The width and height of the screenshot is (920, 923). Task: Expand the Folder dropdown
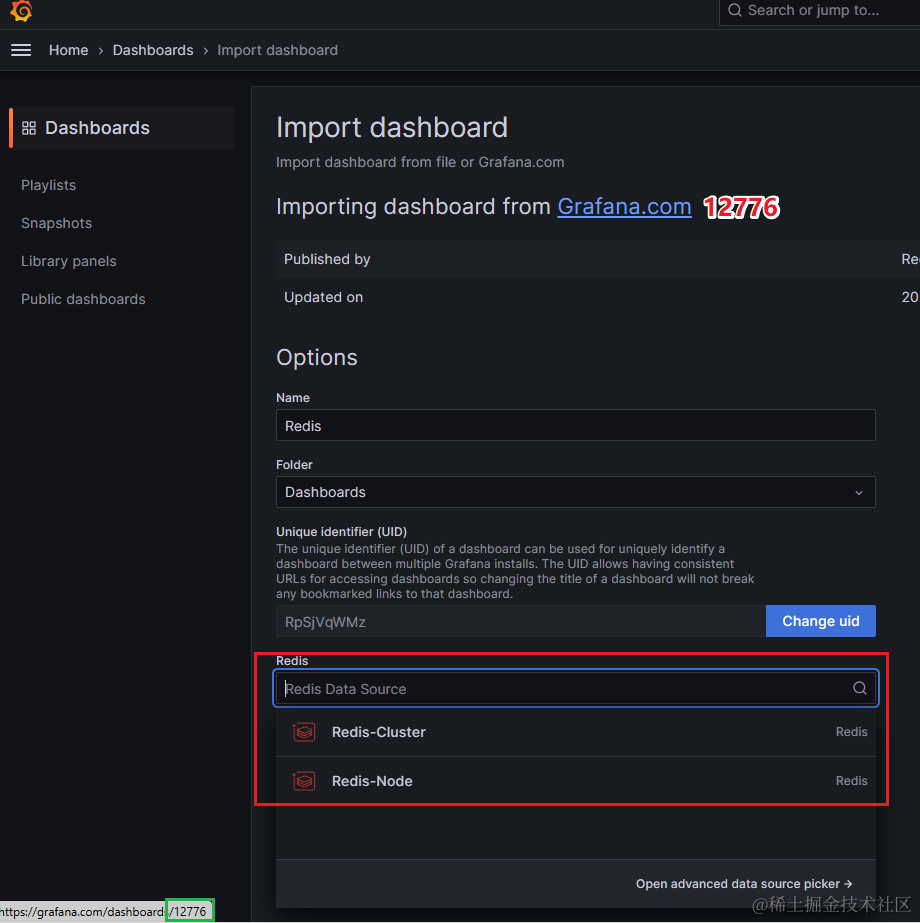coord(575,492)
